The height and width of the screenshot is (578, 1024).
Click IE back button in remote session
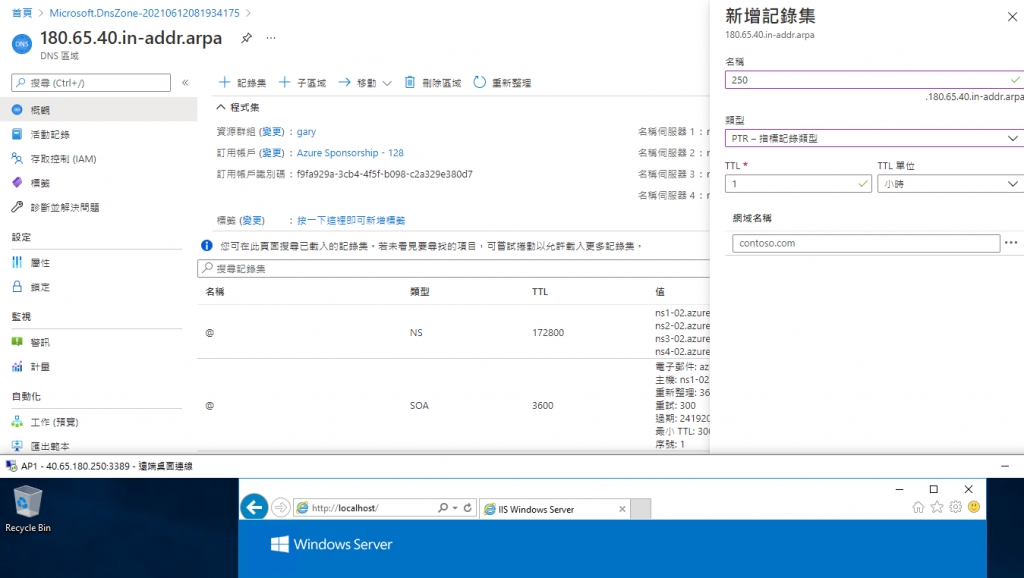[x=254, y=507]
